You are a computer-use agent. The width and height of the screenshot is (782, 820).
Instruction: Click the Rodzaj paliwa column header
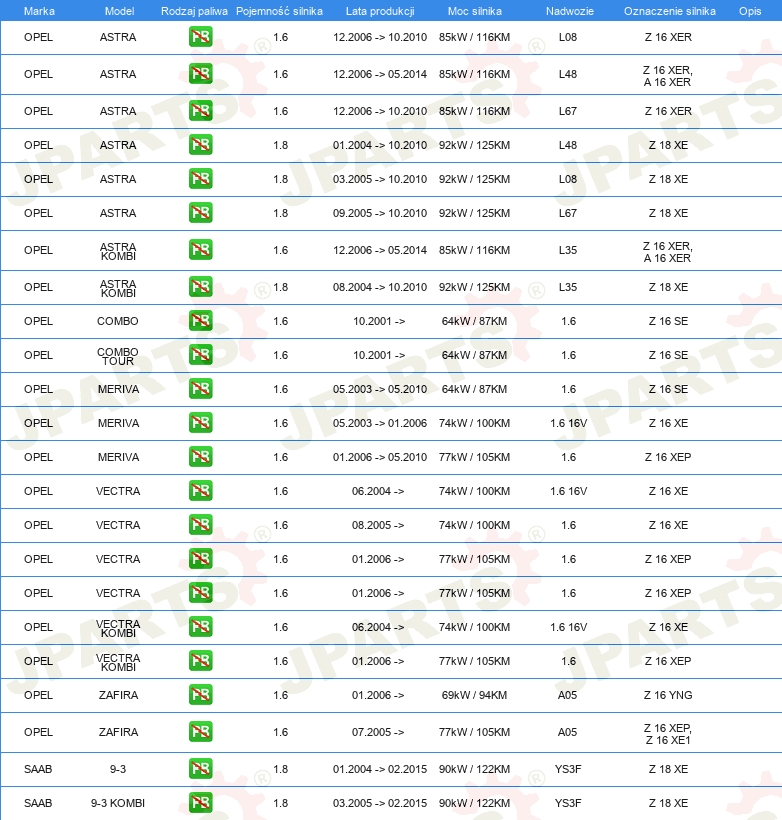click(x=194, y=11)
